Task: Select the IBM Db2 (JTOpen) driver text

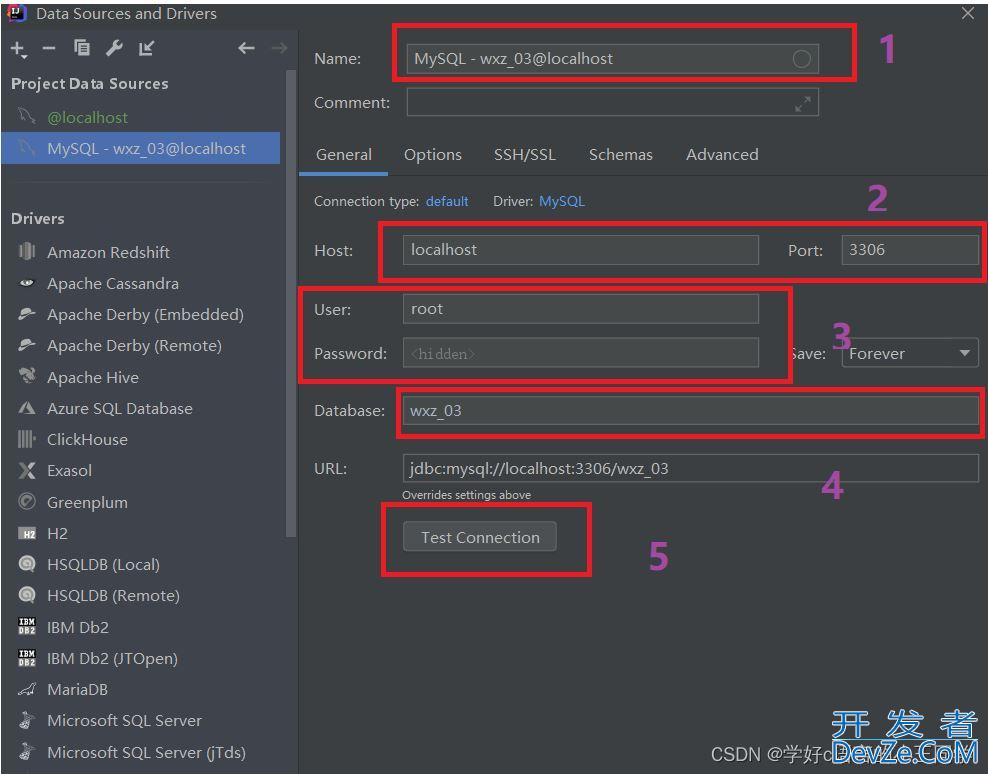Action: click(x=112, y=659)
